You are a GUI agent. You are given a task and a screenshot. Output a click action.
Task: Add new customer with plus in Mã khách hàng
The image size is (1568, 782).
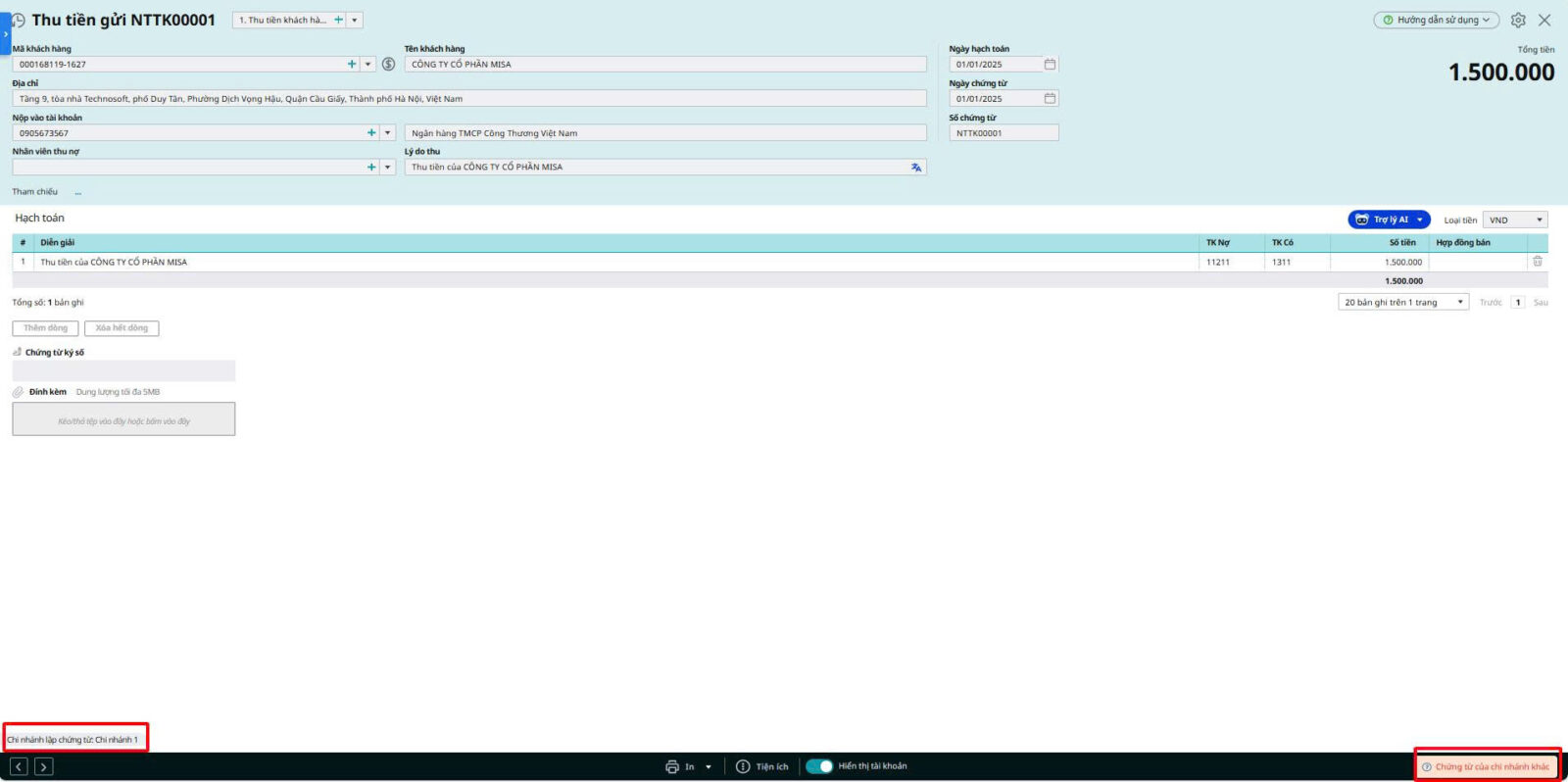tap(352, 65)
